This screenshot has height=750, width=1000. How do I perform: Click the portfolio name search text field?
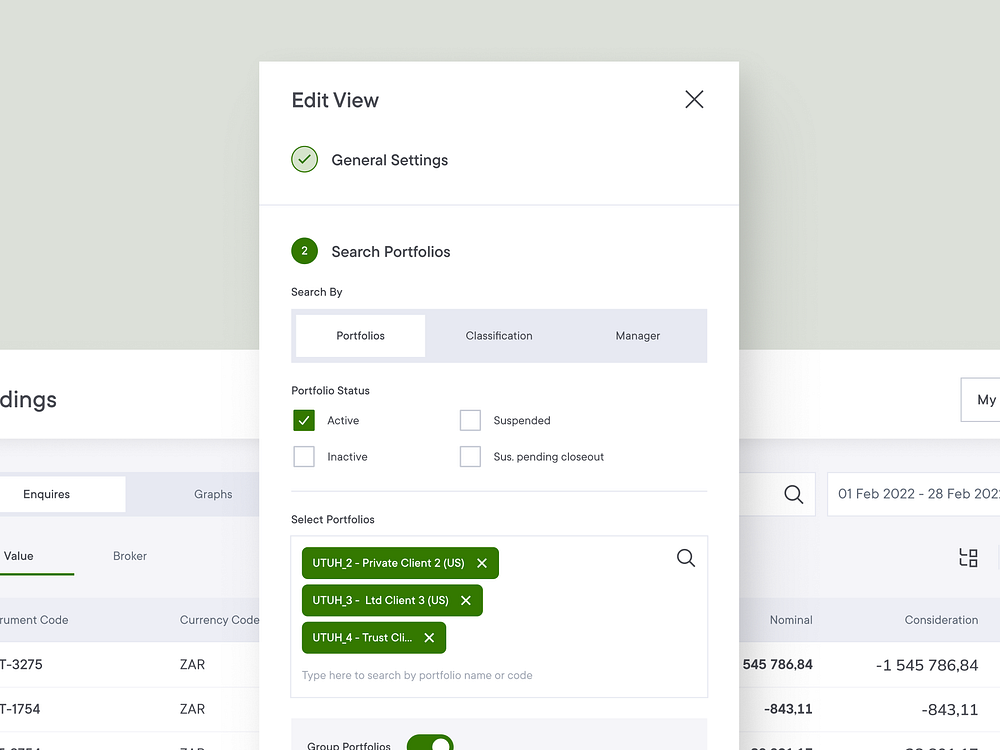450,675
